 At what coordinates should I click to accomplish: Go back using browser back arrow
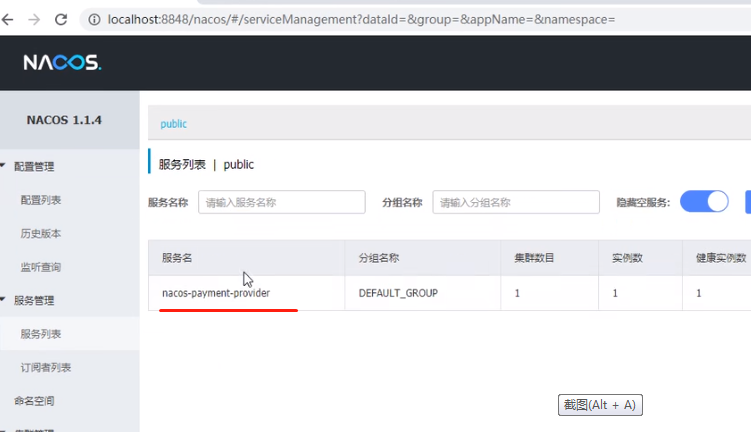pyautogui.click(x=8, y=20)
